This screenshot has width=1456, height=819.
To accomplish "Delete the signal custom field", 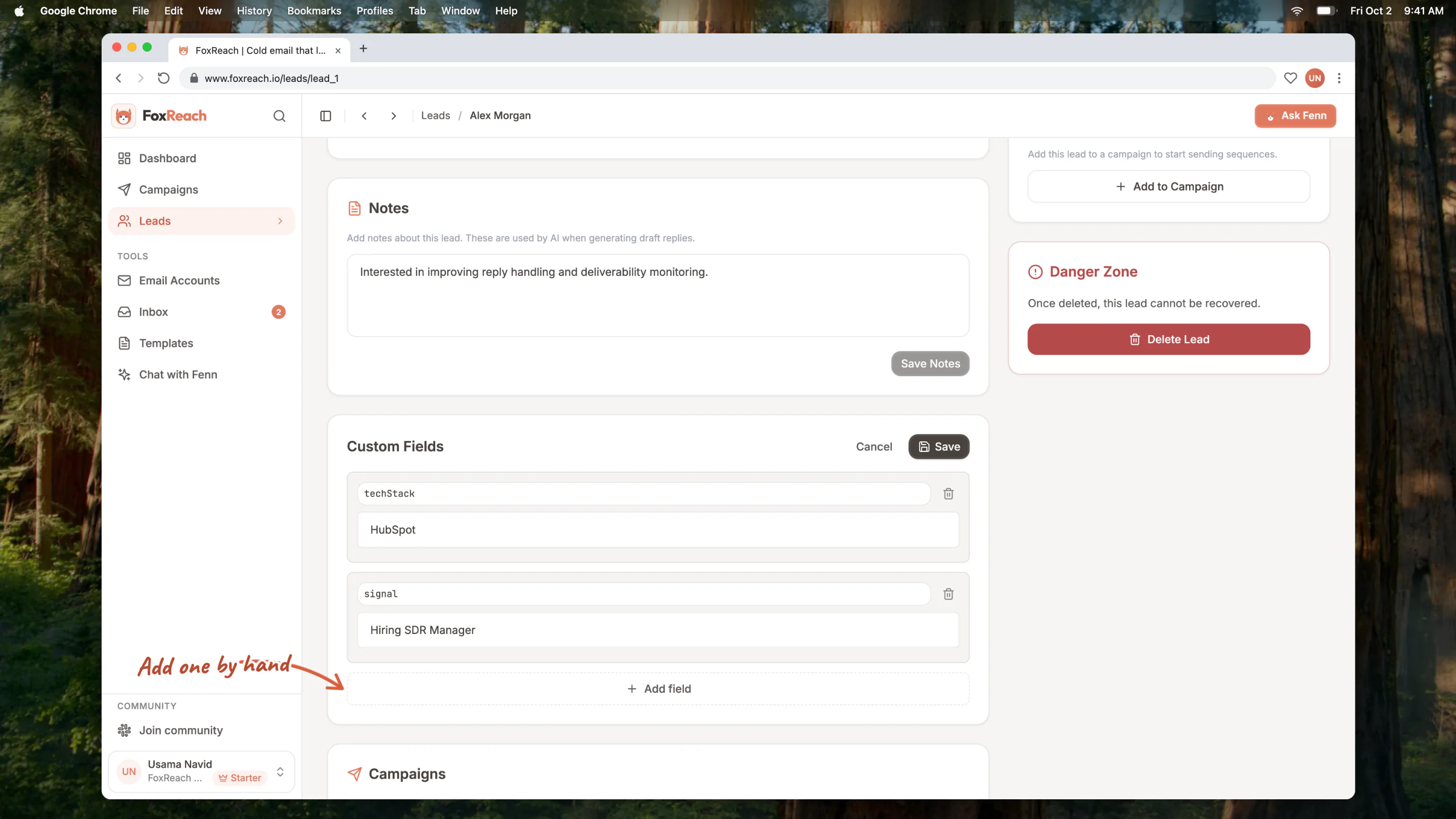I will (x=948, y=594).
